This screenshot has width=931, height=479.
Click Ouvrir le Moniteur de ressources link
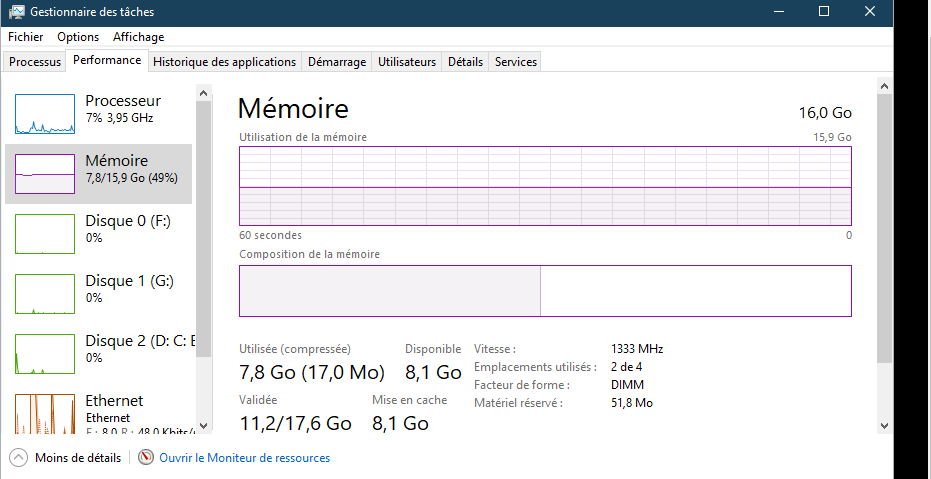pos(245,458)
